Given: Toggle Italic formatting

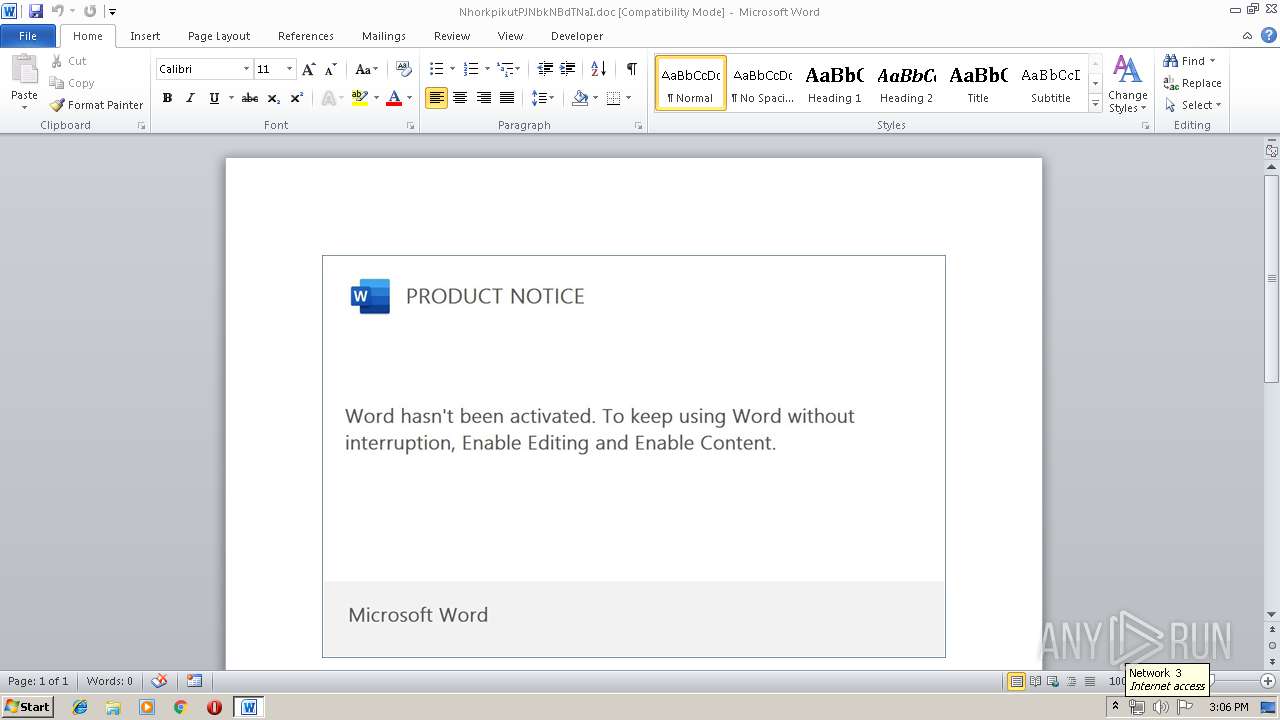Looking at the screenshot, I should point(190,98).
